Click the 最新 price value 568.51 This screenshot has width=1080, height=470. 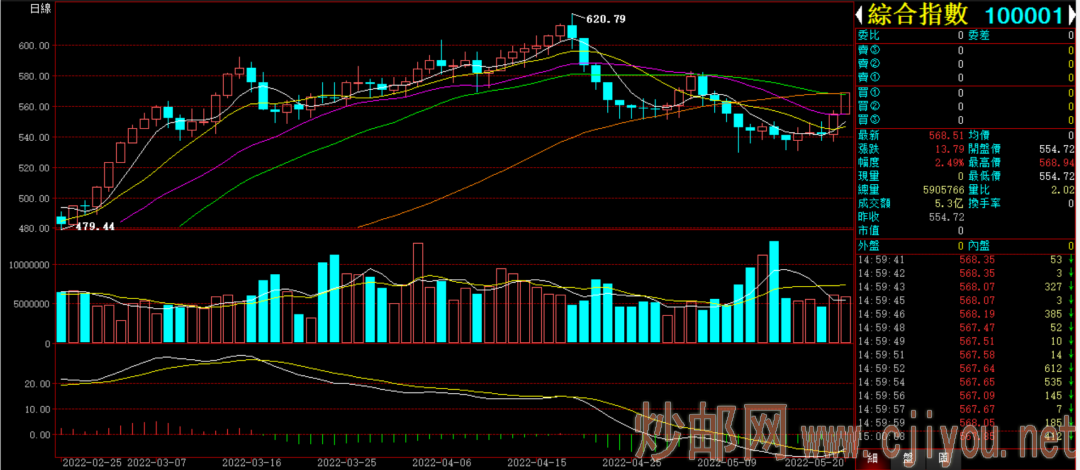pos(947,135)
